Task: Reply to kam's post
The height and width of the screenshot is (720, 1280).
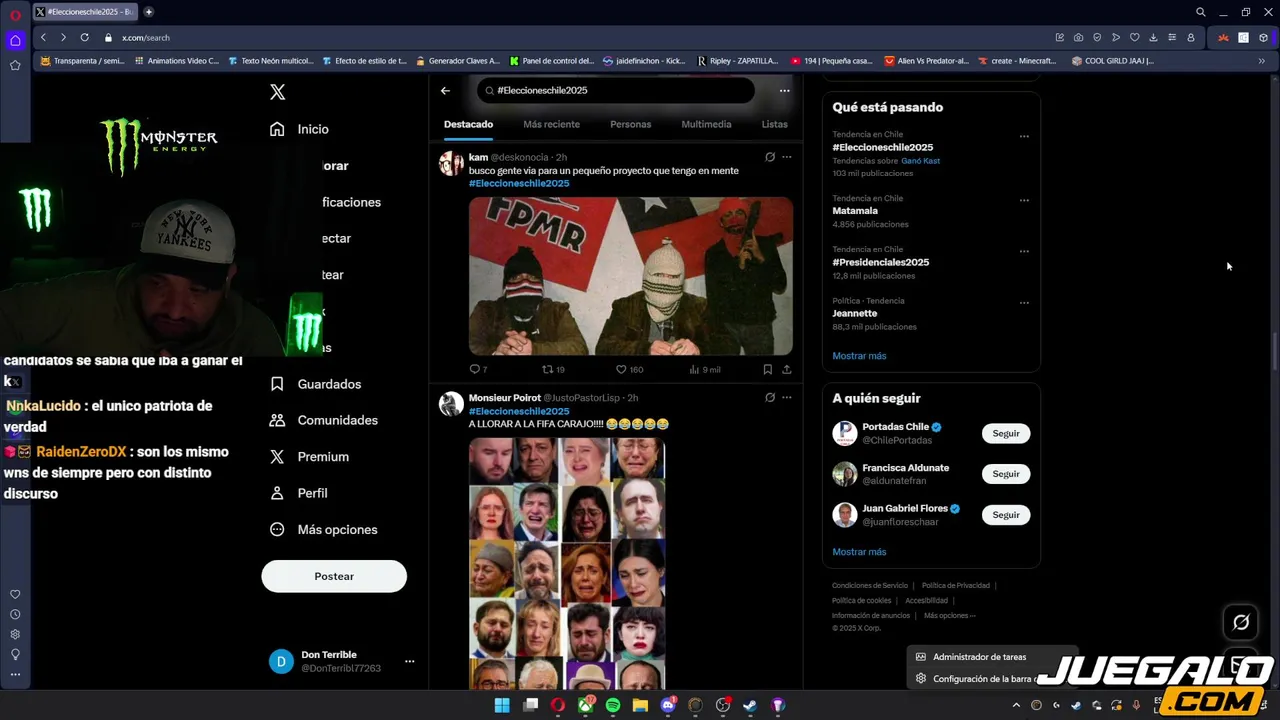Action: tap(478, 369)
